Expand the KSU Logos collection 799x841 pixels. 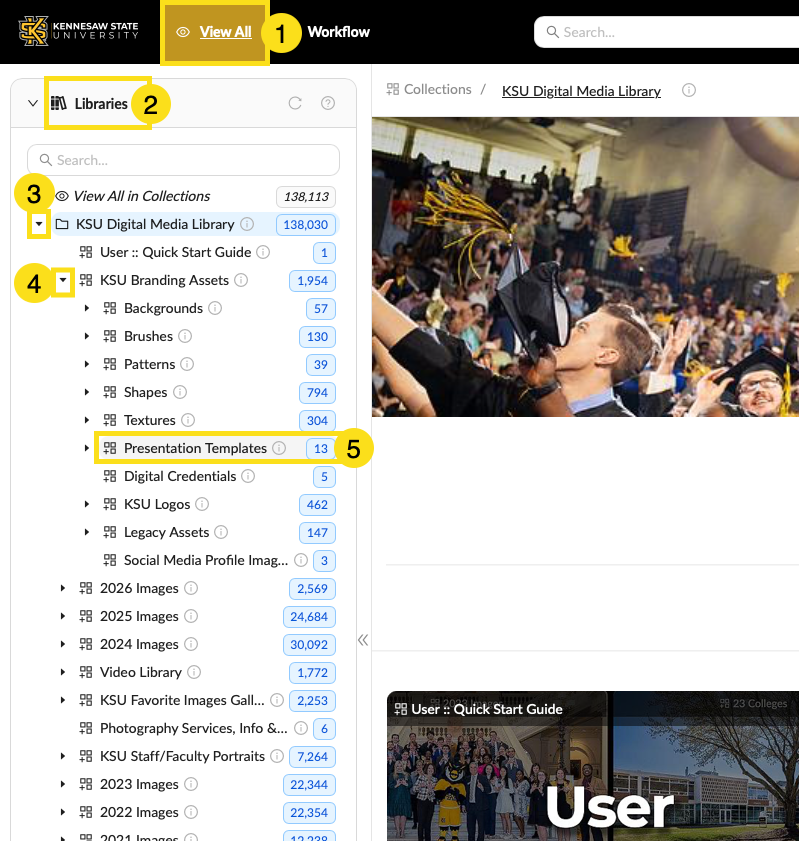[x=86, y=504]
